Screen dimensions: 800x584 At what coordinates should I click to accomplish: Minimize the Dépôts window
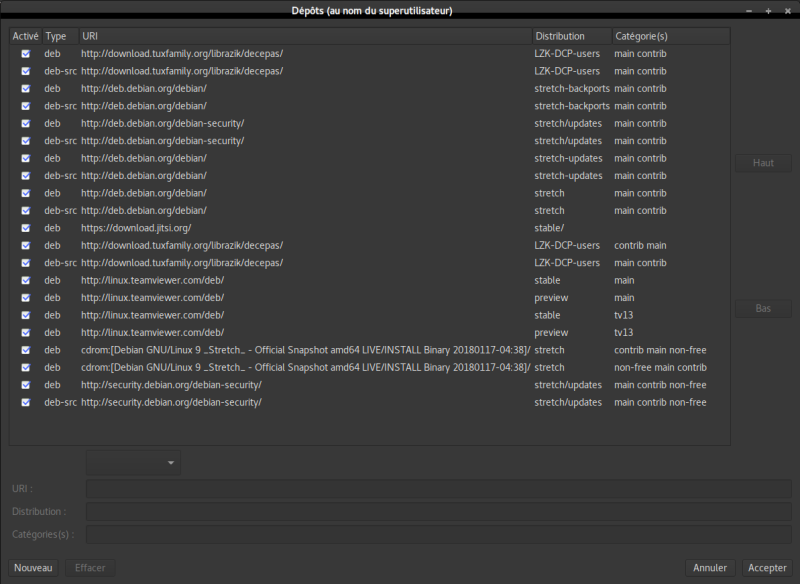749,11
